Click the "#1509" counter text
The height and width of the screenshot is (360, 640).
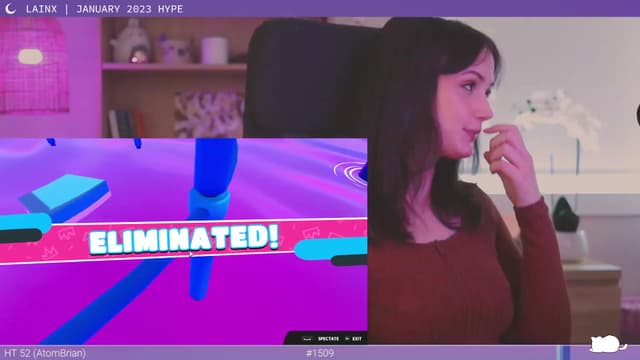[320, 353]
